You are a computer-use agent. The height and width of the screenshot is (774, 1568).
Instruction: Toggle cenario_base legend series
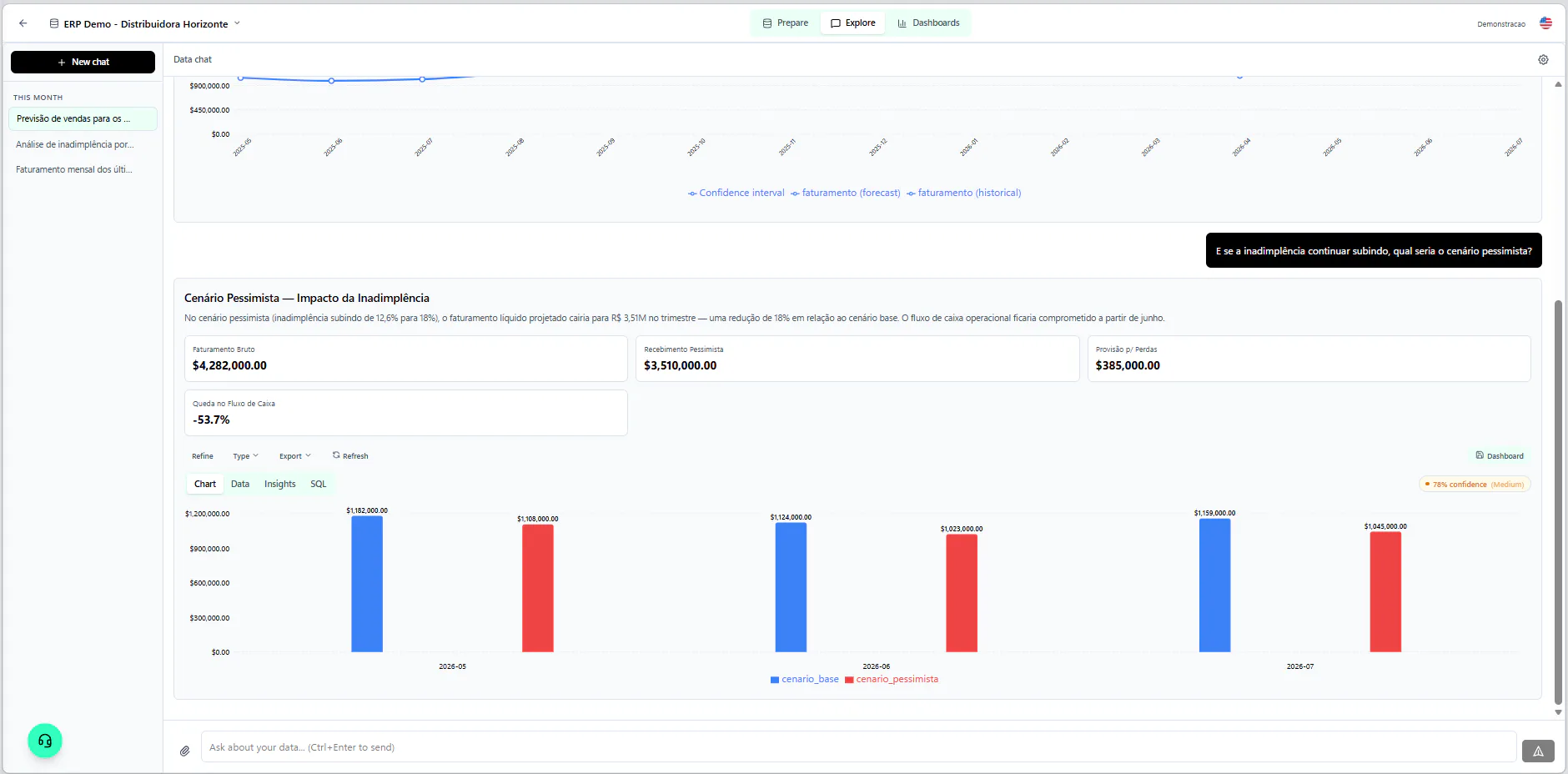coord(805,679)
